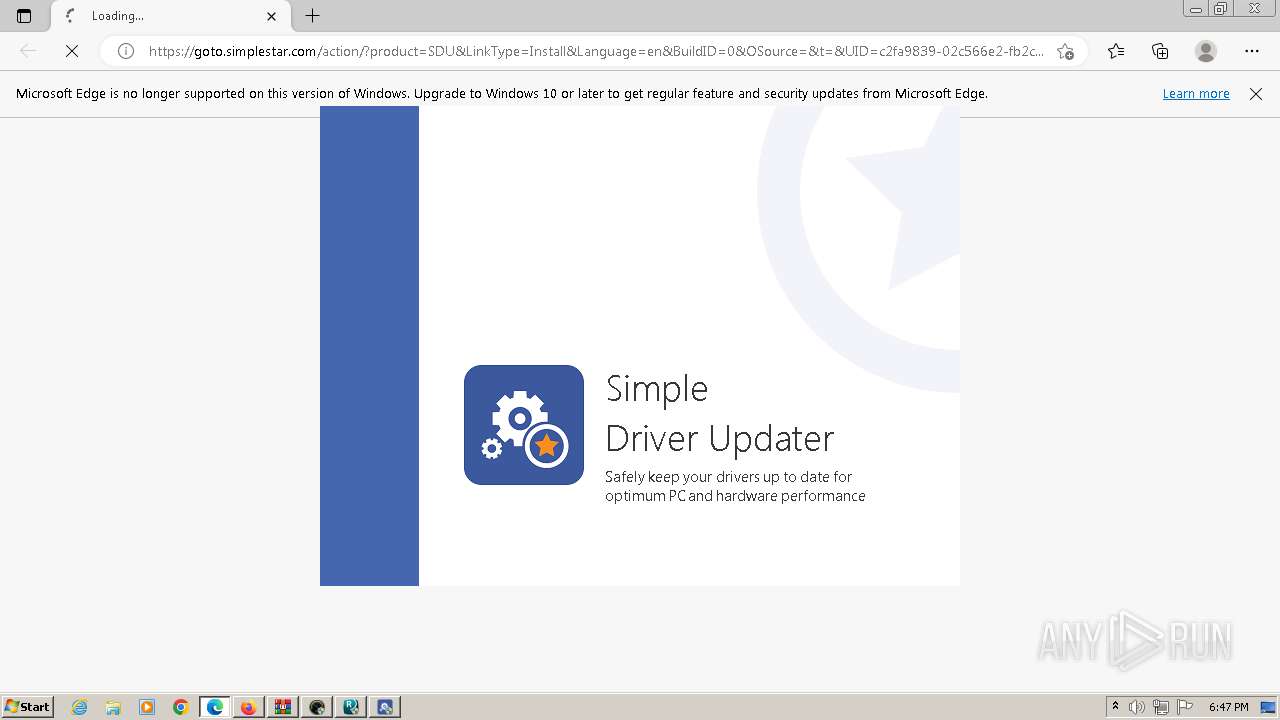Open WinRAR from the taskbar
This screenshot has width=1280, height=720.
pos(283,707)
